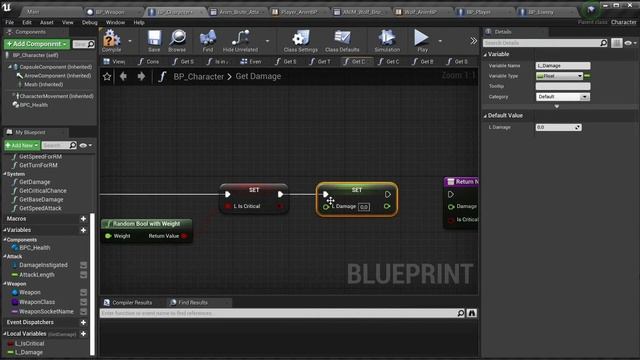640x360 pixels.
Task: Save the blueprint with the Save icon
Action: [x=154, y=41]
